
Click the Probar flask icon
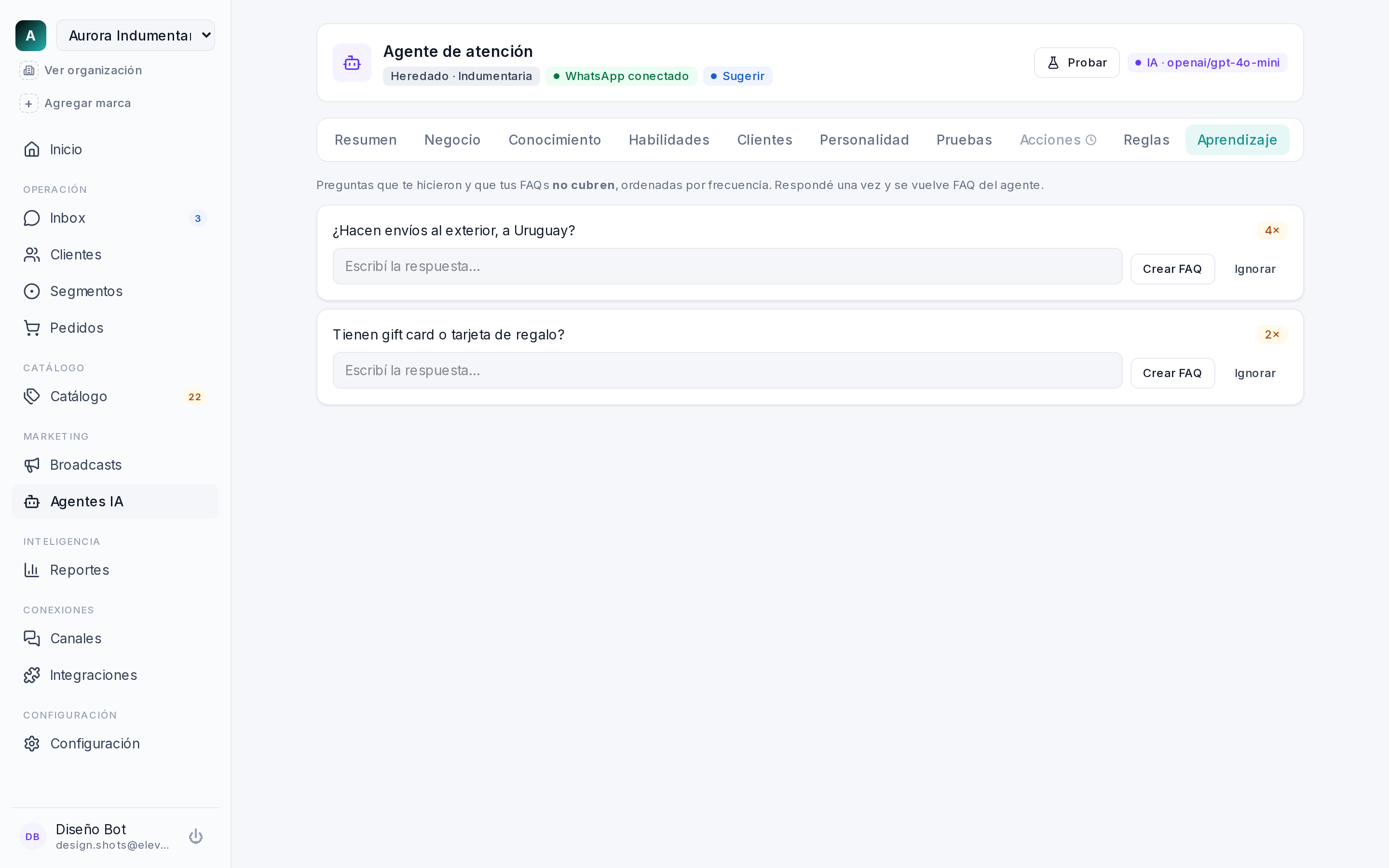(x=1053, y=63)
